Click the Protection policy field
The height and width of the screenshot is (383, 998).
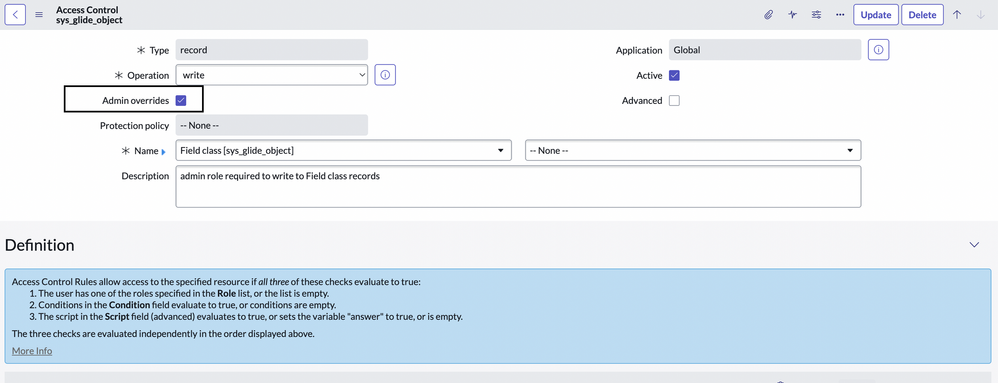[x=272, y=125]
